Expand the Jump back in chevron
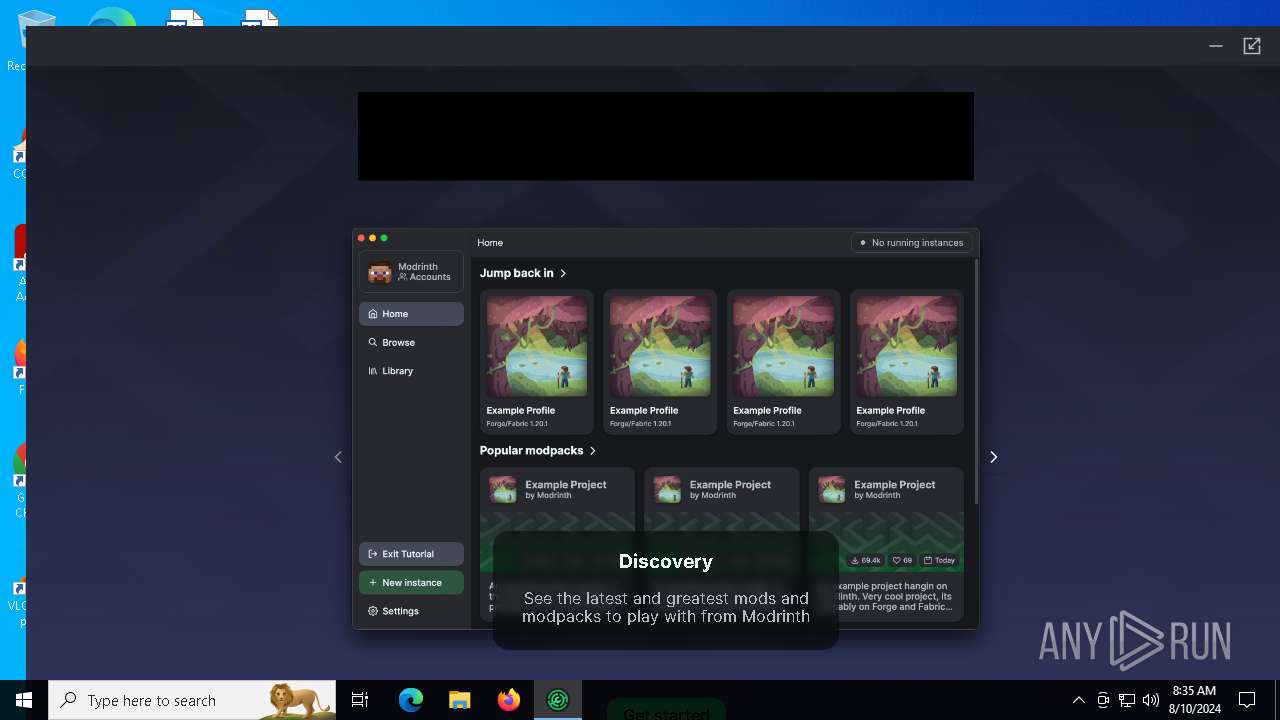Image resolution: width=1280 pixels, height=720 pixels. coord(563,273)
